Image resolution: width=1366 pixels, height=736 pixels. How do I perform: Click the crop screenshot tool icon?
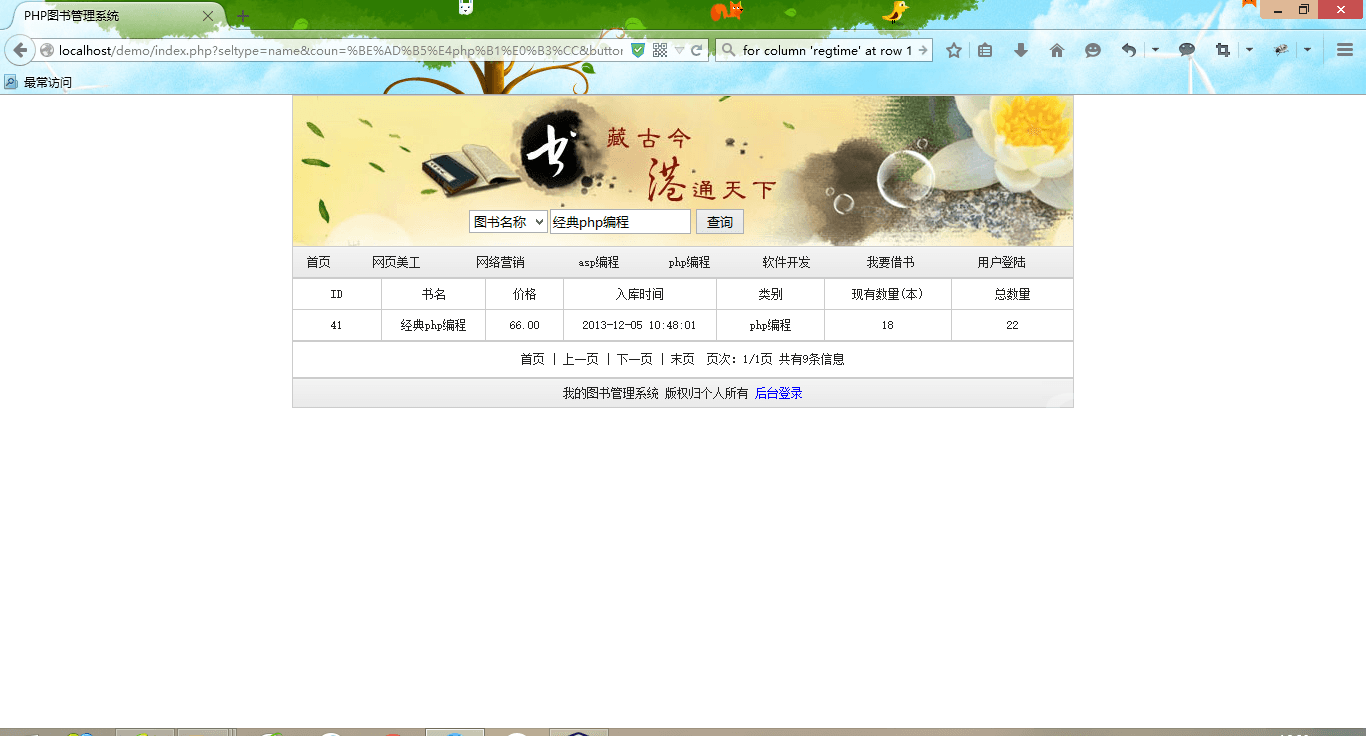(1222, 50)
